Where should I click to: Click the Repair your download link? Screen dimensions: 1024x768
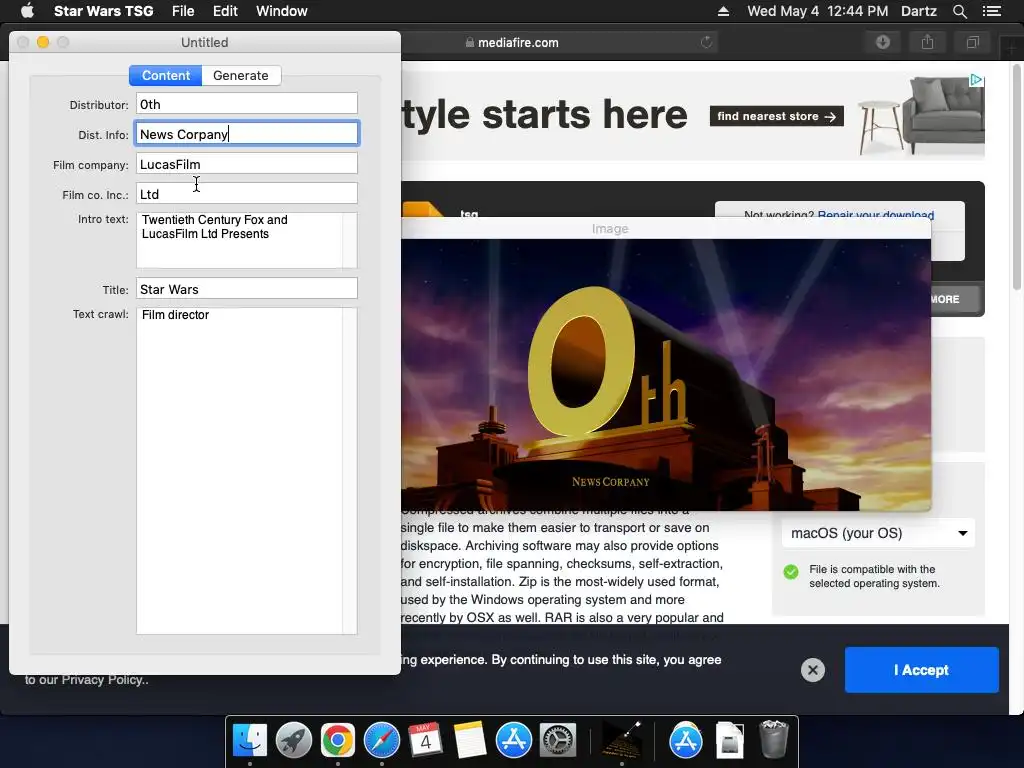[876, 214]
